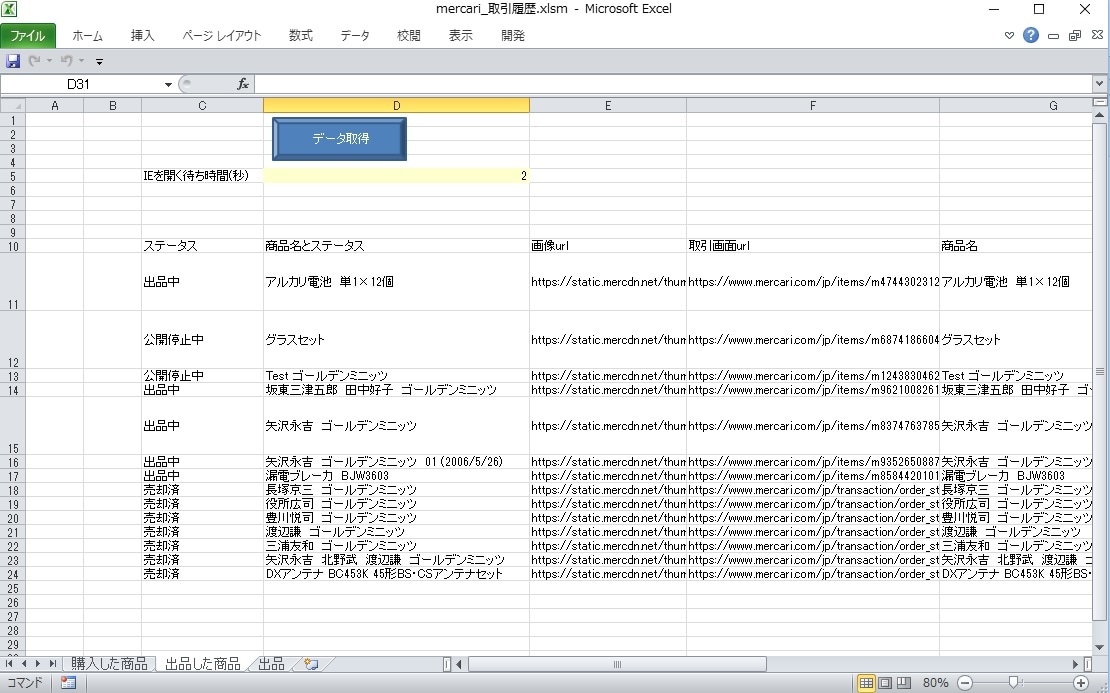Switch to Page Layout view icon
Screen dimensions: 1110x693
(885, 682)
